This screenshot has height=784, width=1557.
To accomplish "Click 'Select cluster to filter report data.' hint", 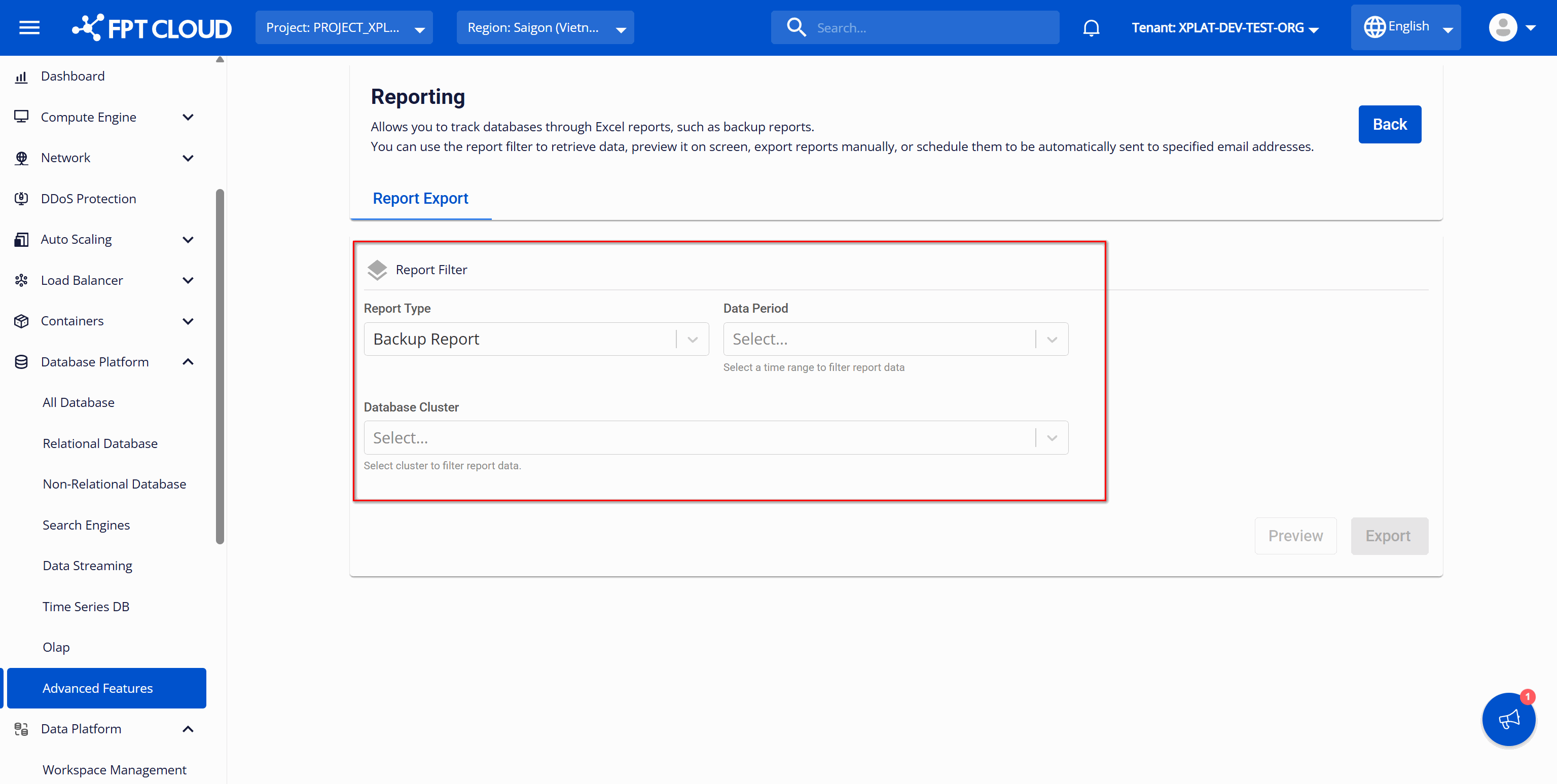I will 443,466.
